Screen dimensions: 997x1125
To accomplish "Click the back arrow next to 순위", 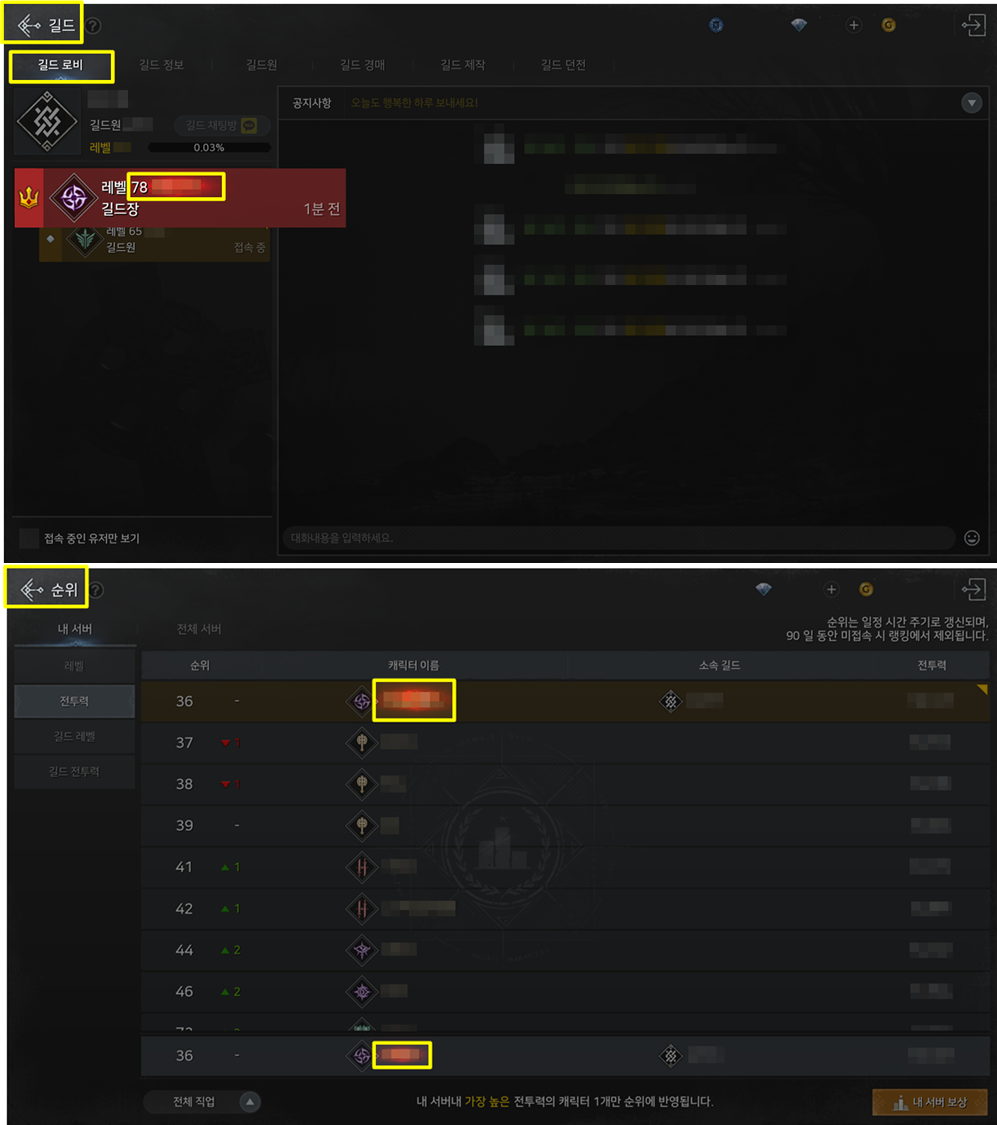I will tap(31, 590).
